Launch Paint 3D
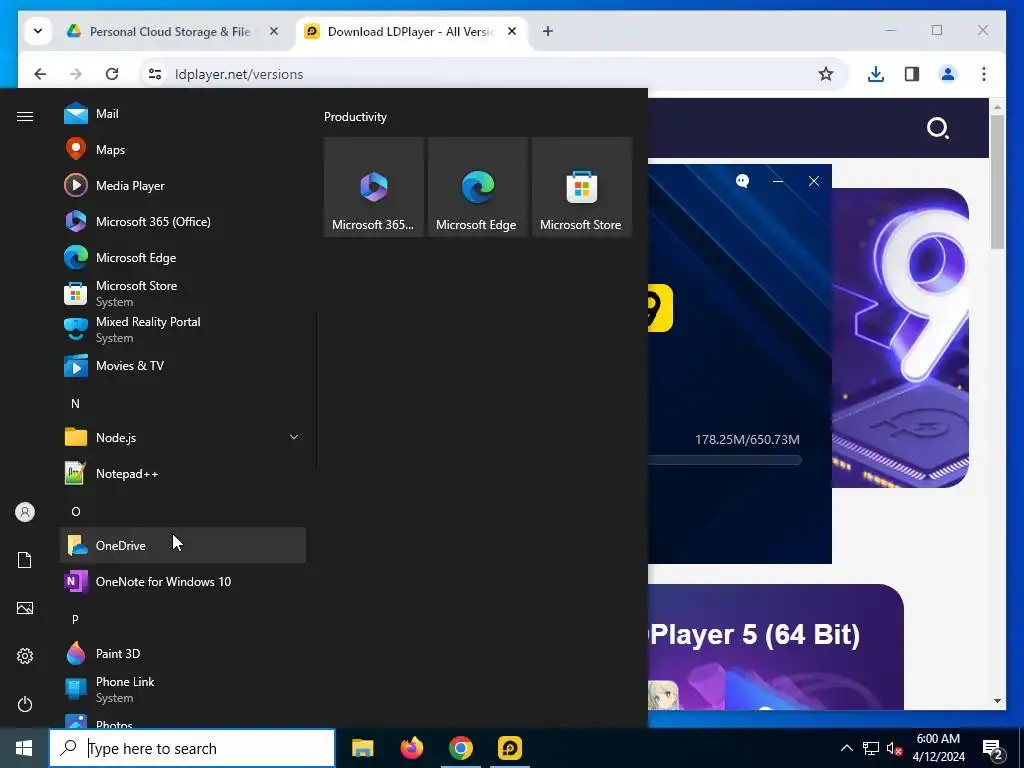The width and height of the screenshot is (1024, 768). [183, 653]
